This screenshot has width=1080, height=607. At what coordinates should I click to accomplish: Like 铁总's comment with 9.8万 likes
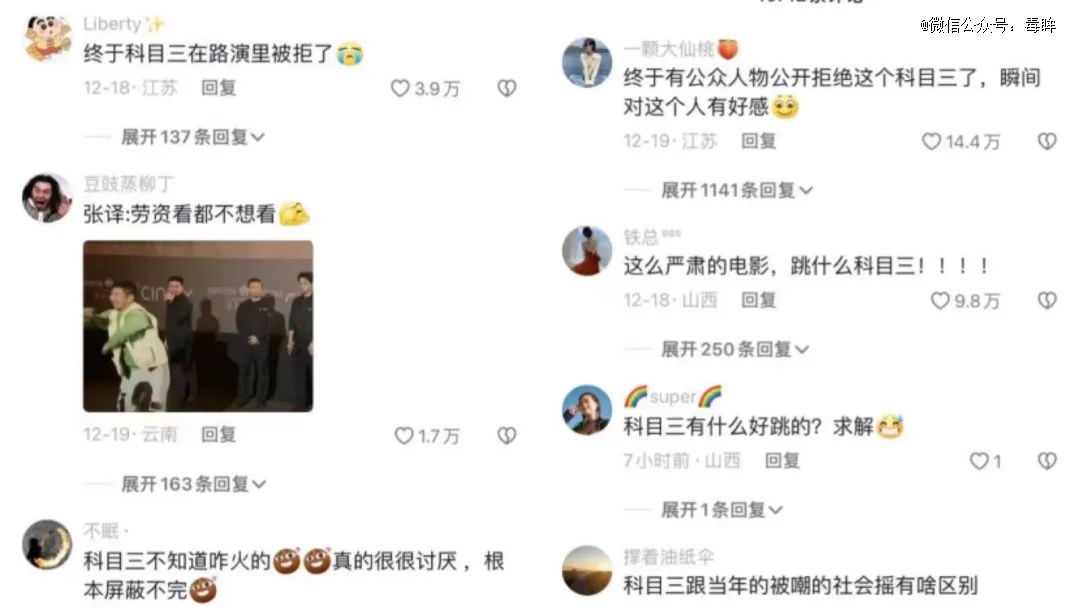(x=940, y=300)
